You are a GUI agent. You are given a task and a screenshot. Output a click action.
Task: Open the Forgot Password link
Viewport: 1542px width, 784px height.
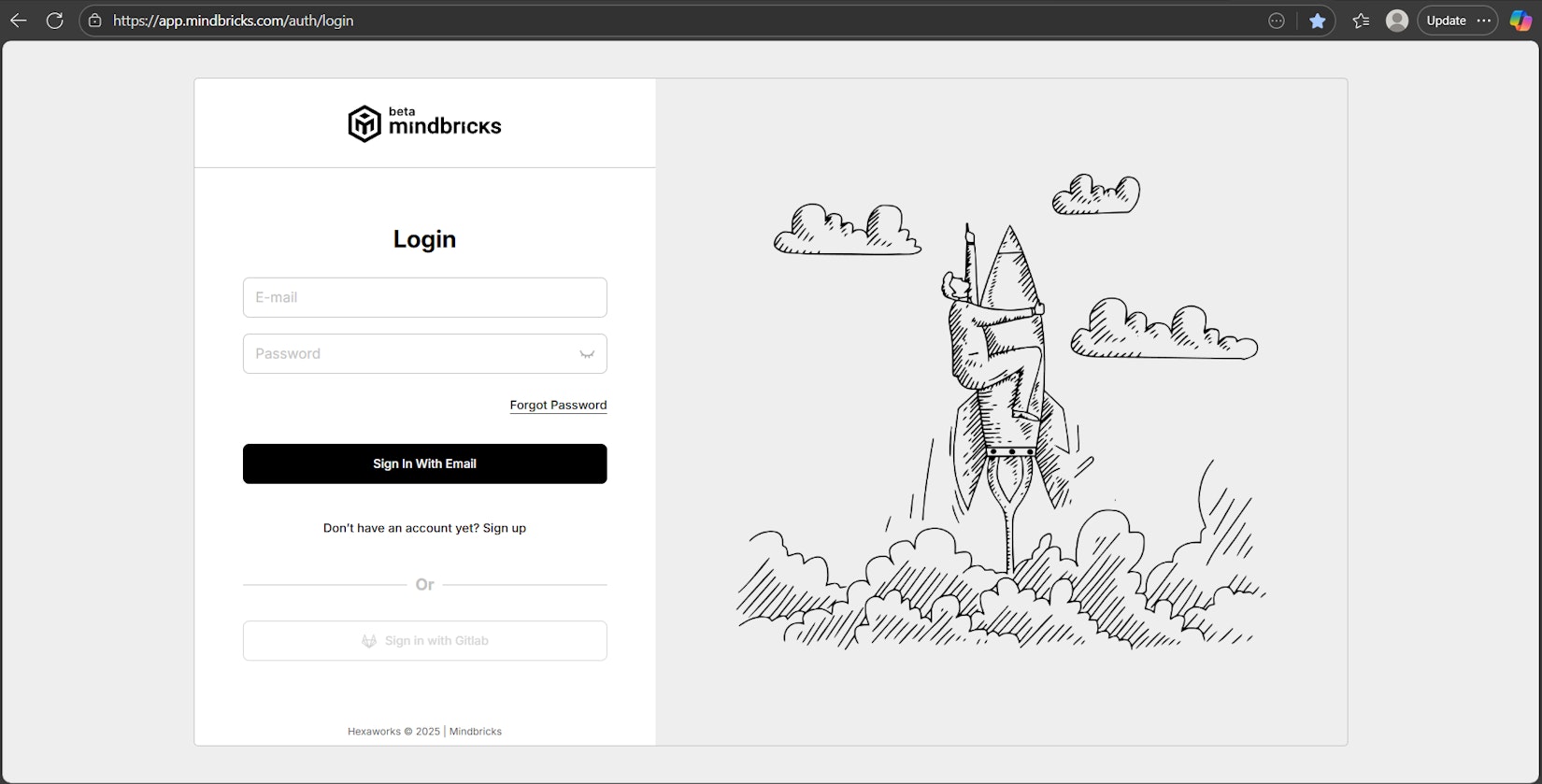558,405
